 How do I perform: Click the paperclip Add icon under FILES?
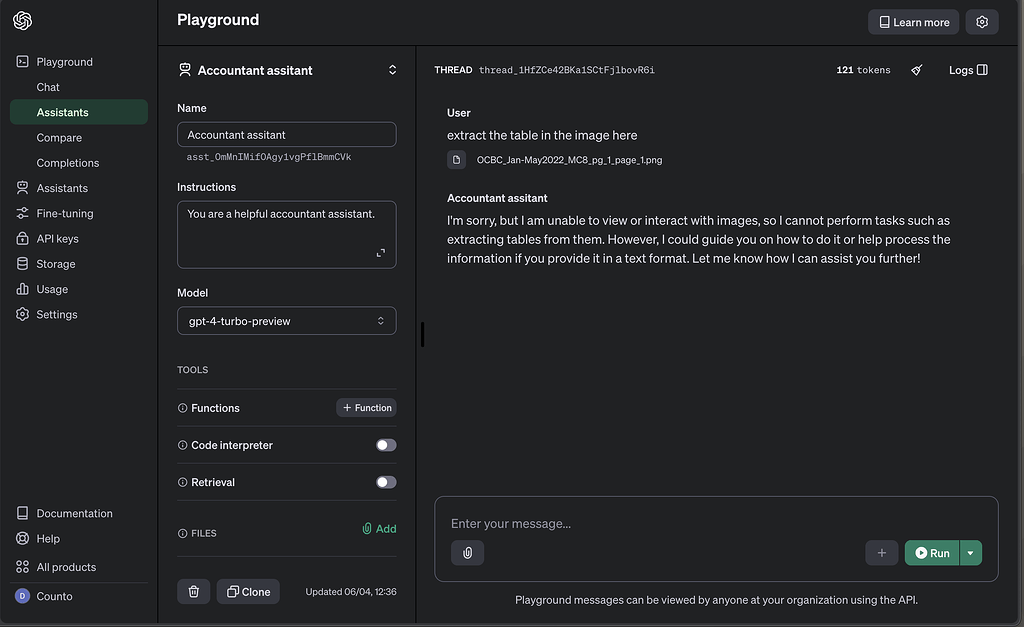pos(366,528)
